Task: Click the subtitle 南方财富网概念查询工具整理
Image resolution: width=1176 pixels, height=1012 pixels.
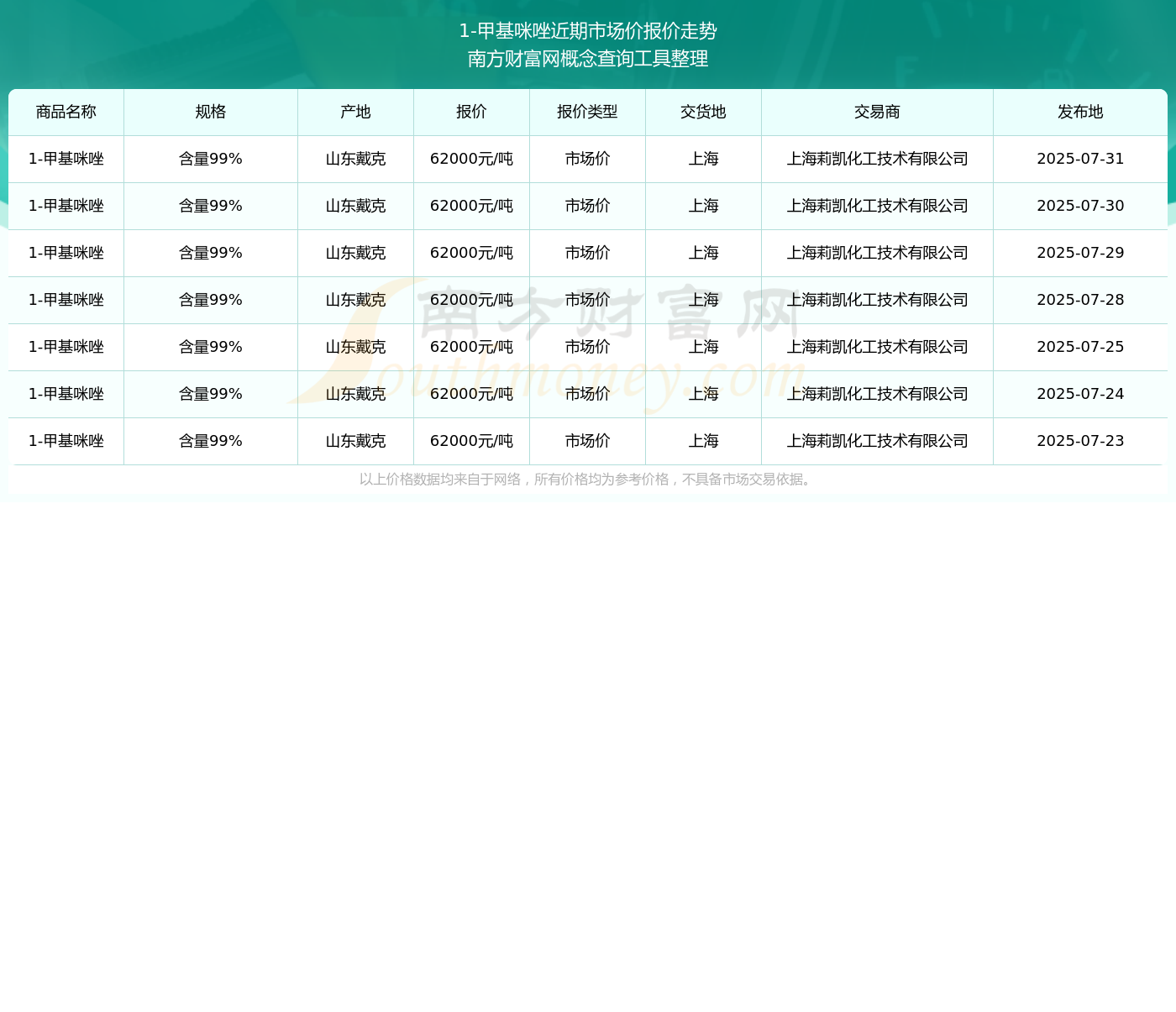Action: tap(588, 59)
